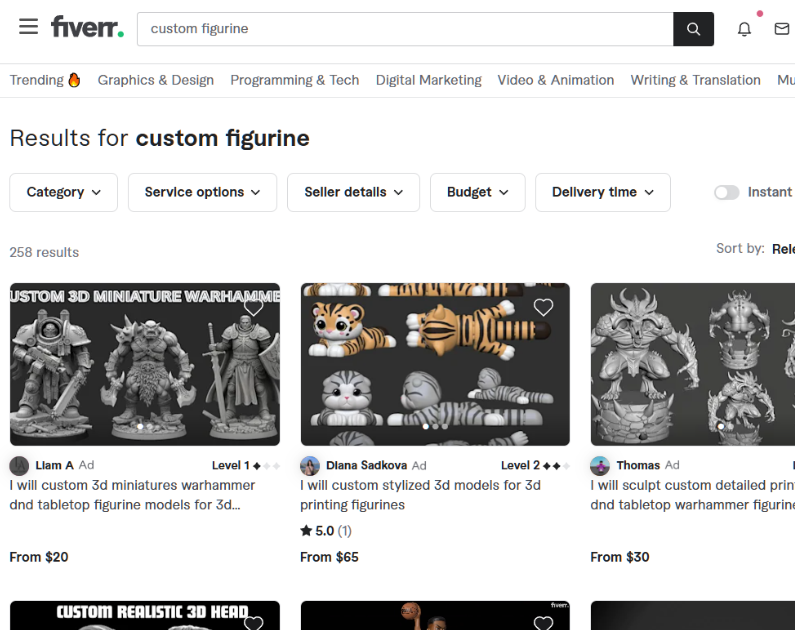
Task: Click the '258 results' count
Action: [44, 252]
